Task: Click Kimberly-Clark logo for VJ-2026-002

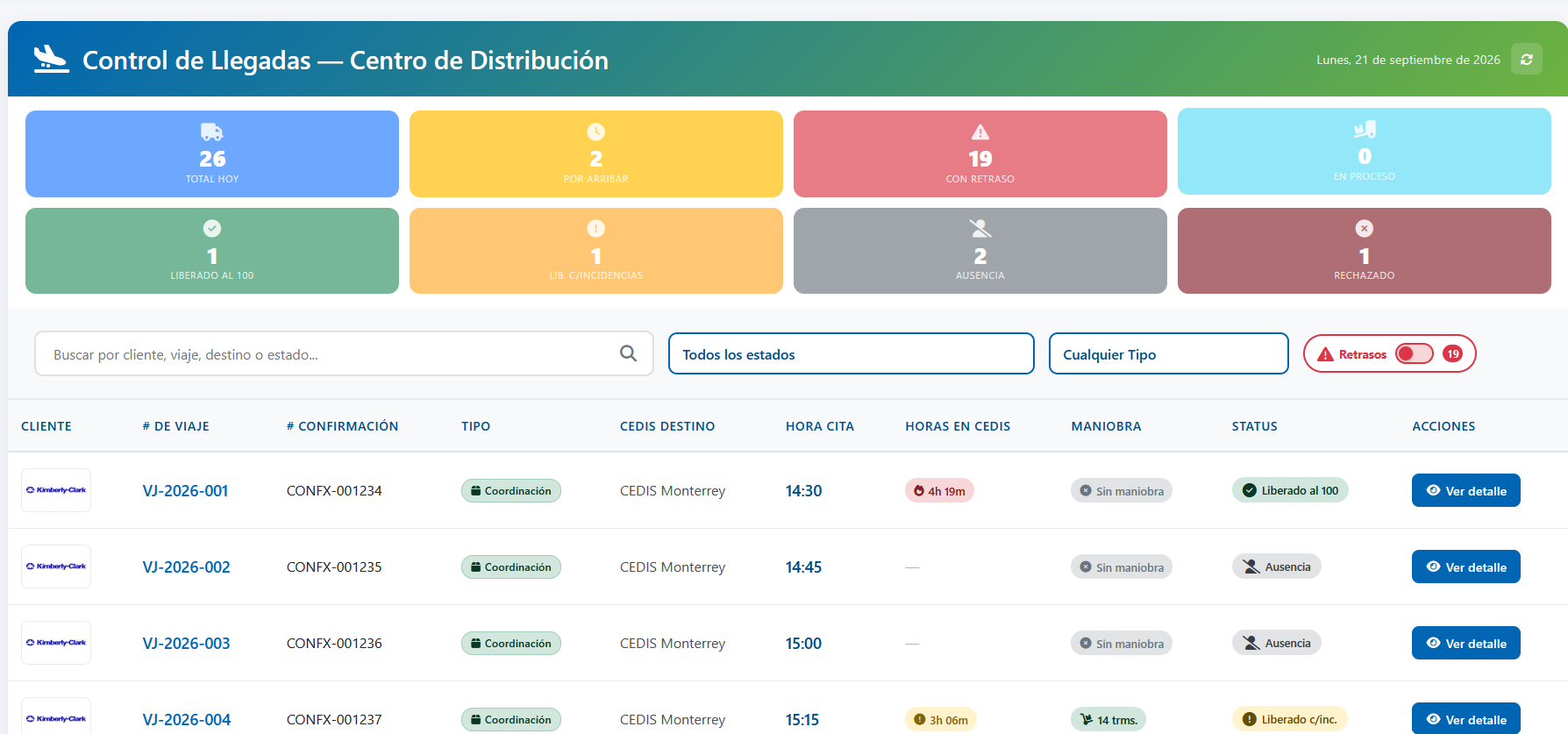Action: (56, 567)
